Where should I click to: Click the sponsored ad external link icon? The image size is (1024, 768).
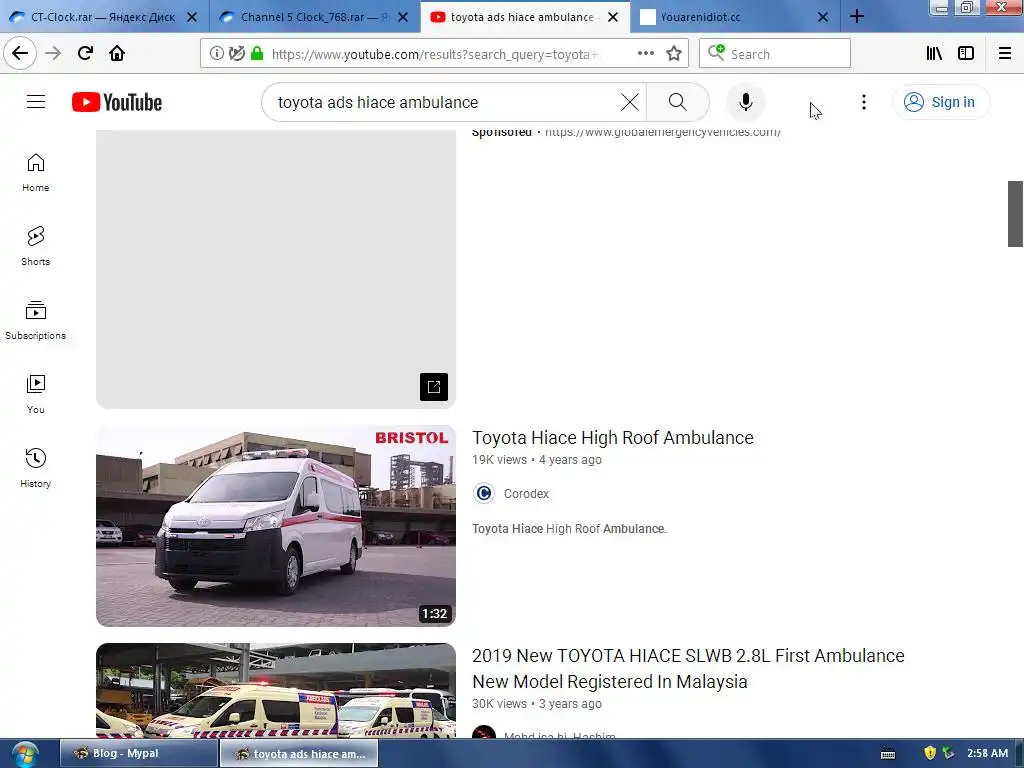coord(434,387)
